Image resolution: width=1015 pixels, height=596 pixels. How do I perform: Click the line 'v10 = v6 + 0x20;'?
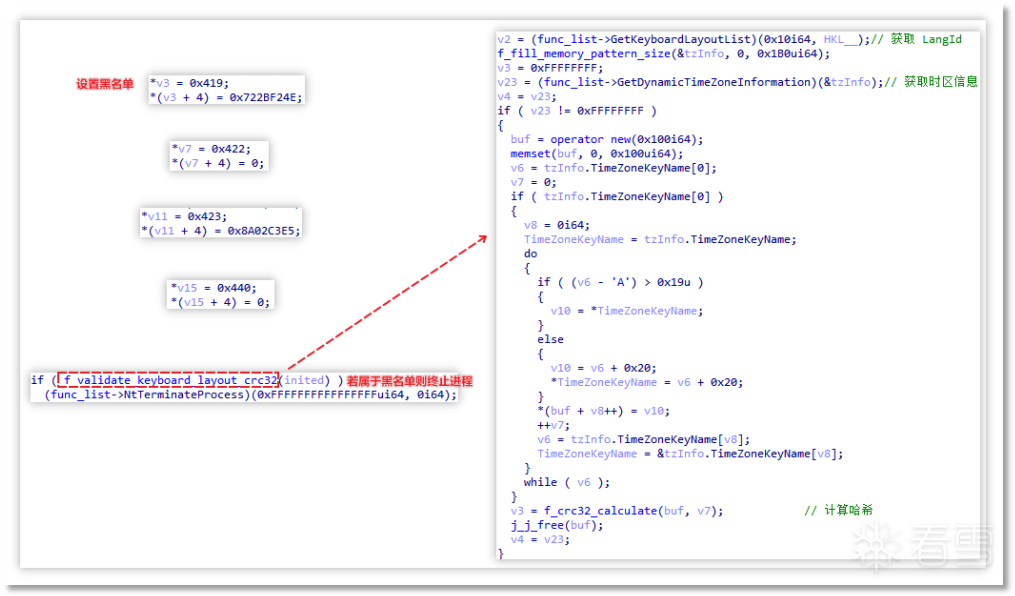tap(603, 368)
